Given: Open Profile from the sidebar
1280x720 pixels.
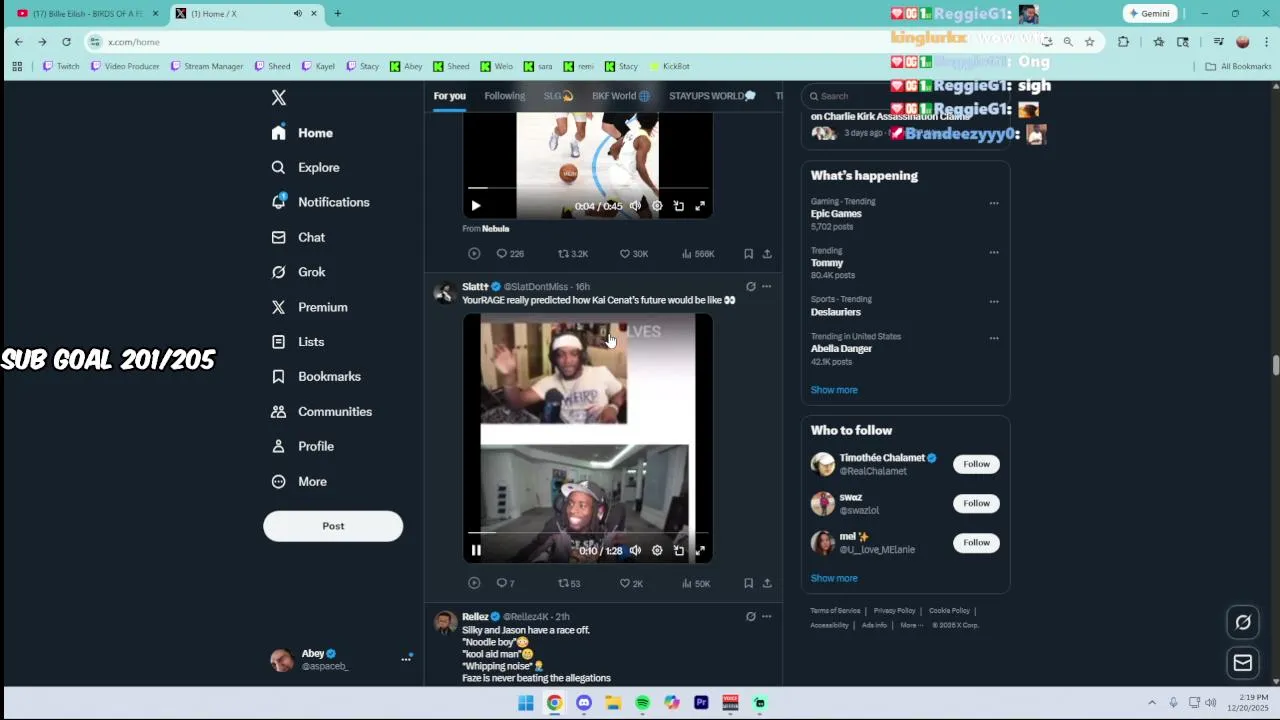Looking at the screenshot, I should [x=302, y=446].
